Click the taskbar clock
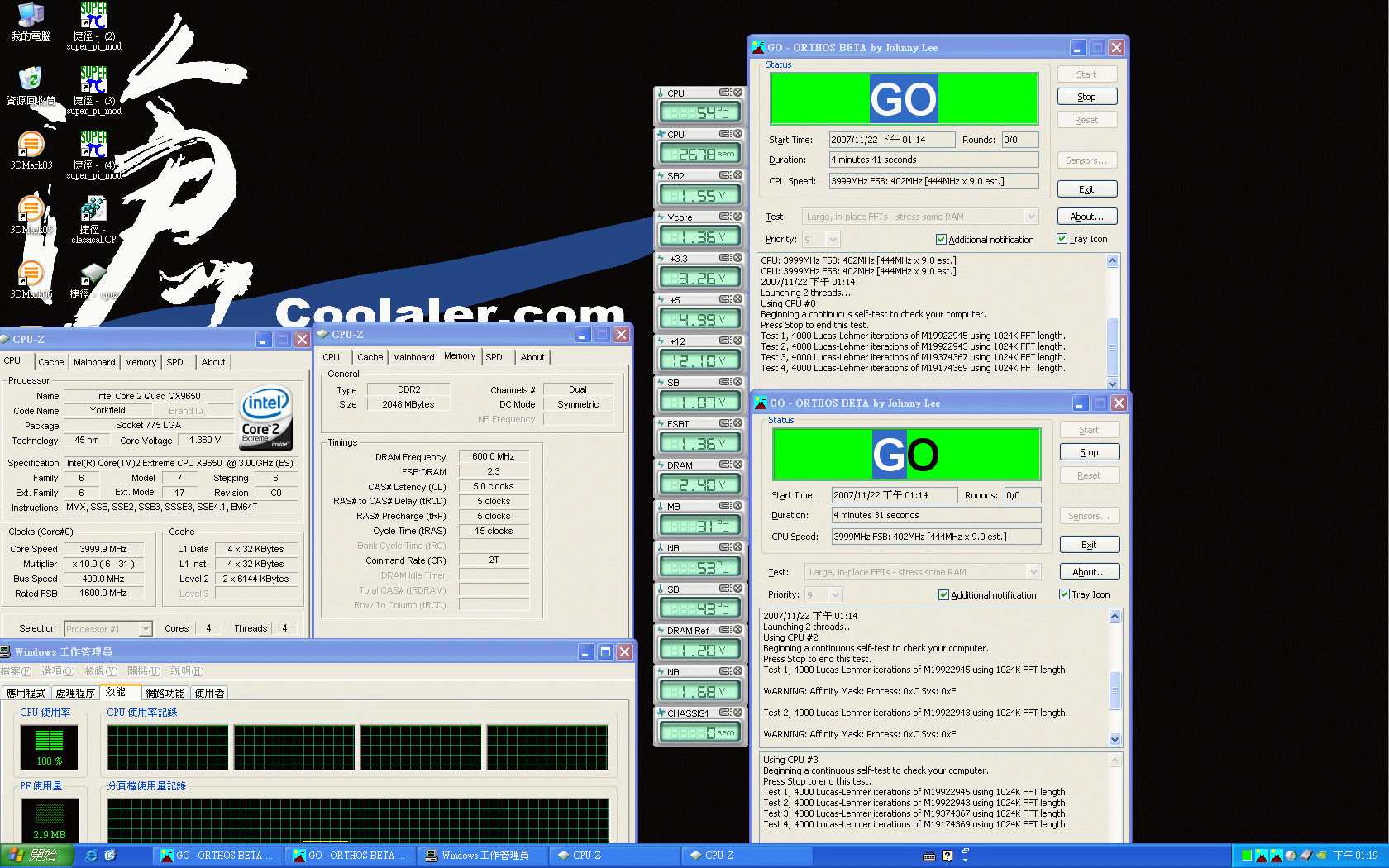Viewport: 1389px width, 868px height. point(1356,856)
